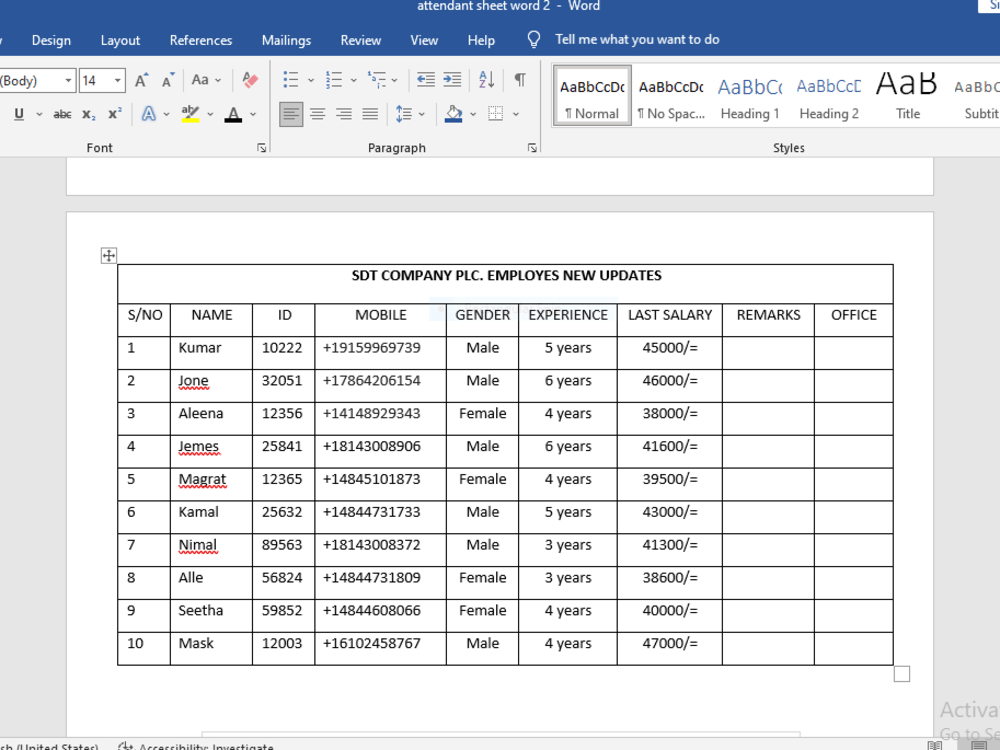This screenshot has width=1000, height=750.
Task: Open the font size dropdown
Action: pyautogui.click(x=117, y=80)
